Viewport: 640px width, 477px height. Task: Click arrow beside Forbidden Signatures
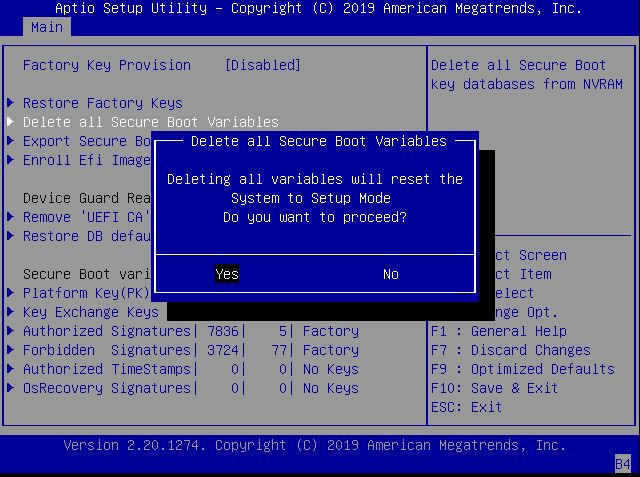pos(11,349)
